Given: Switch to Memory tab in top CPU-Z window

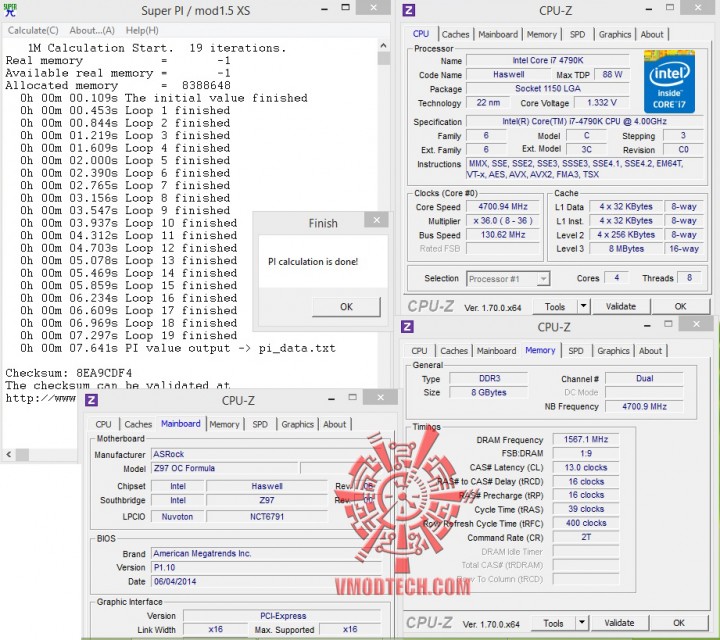Looking at the screenshot, I should pyautogui.click(x=541, y=34).
